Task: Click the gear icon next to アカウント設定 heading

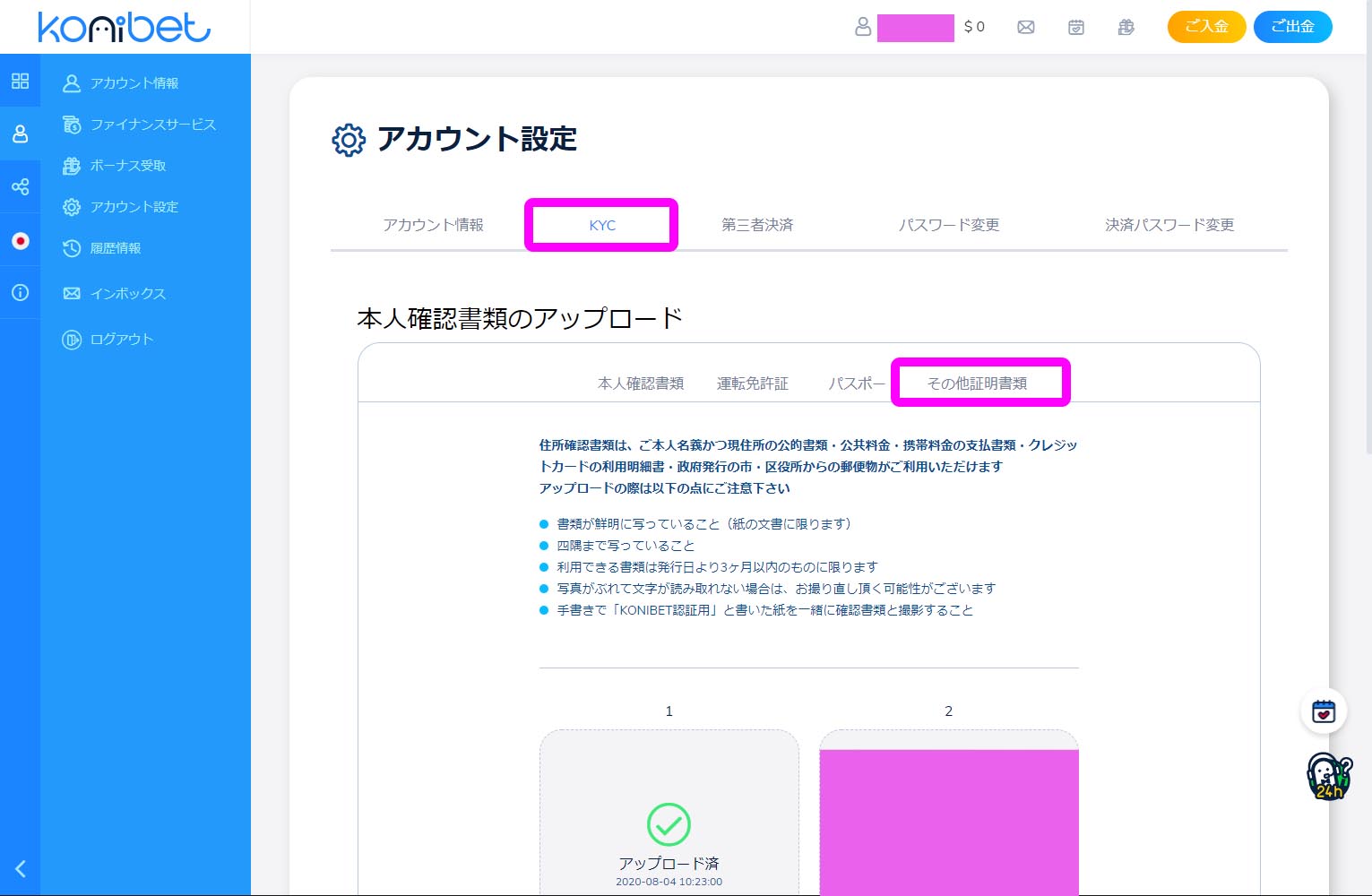Action: (349, 140)
